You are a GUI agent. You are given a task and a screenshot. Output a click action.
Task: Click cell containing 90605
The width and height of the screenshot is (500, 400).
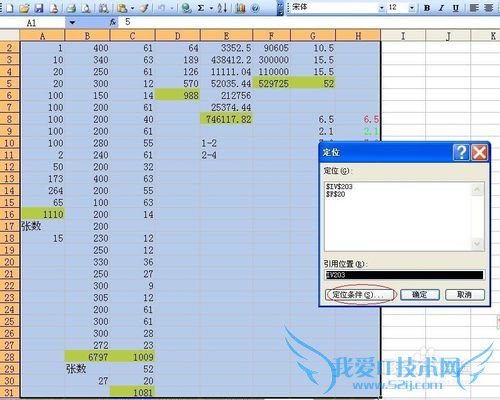coord(272,48)
